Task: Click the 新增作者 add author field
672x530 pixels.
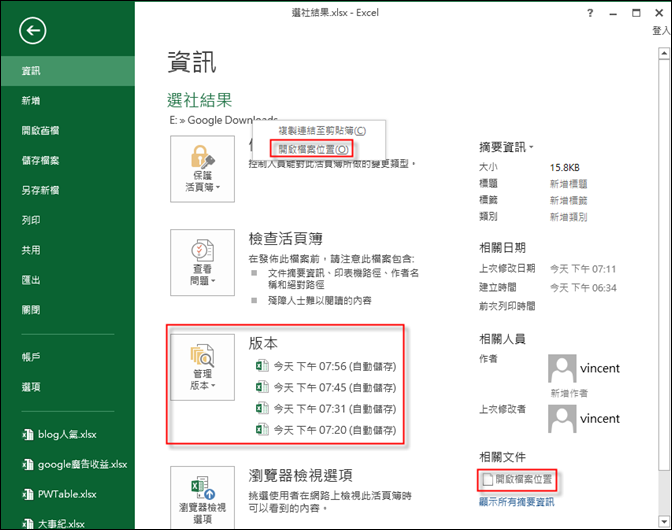Action: tap(569, 393)
